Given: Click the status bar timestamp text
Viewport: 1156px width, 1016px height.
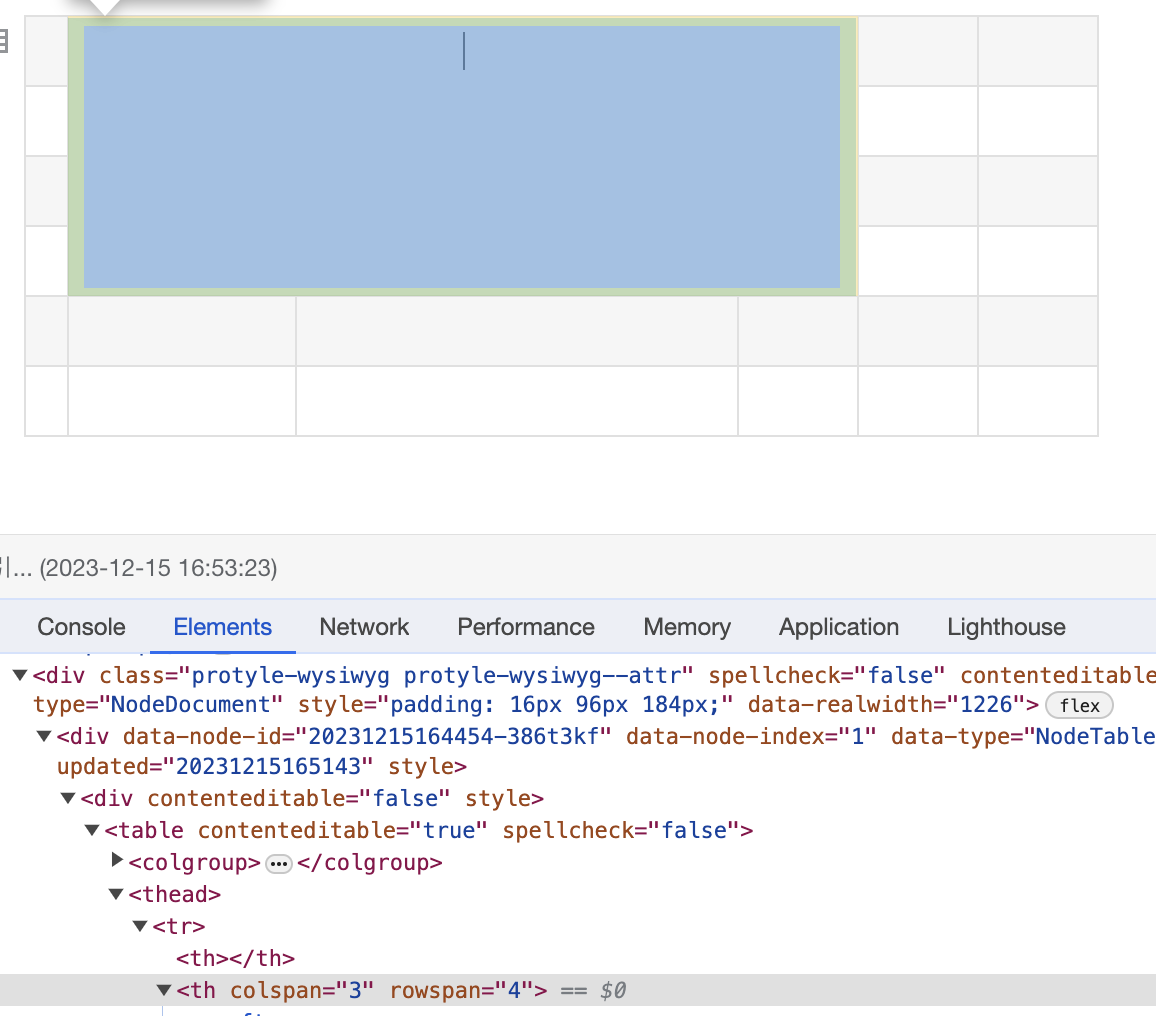Looking at the screenshot, I should pyautogui.click(x=158, y=568).
